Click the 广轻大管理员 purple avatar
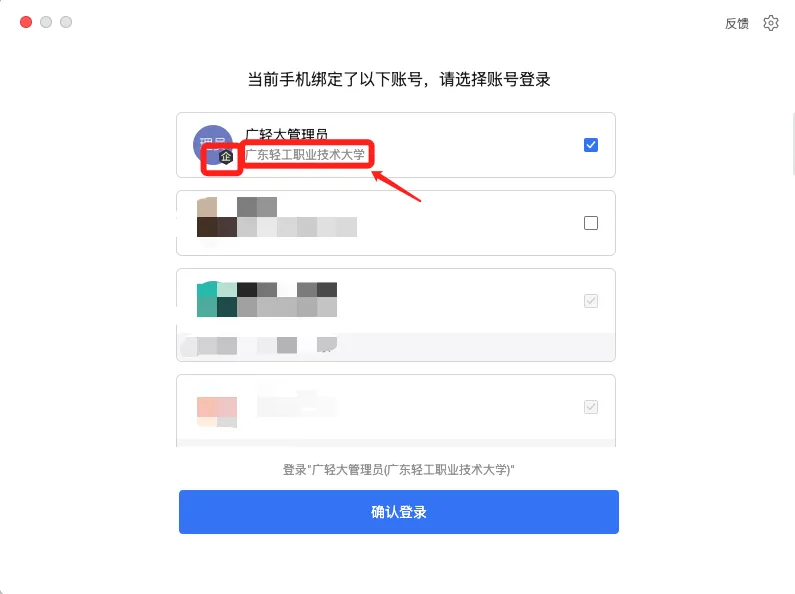 [x=213, y=144]
